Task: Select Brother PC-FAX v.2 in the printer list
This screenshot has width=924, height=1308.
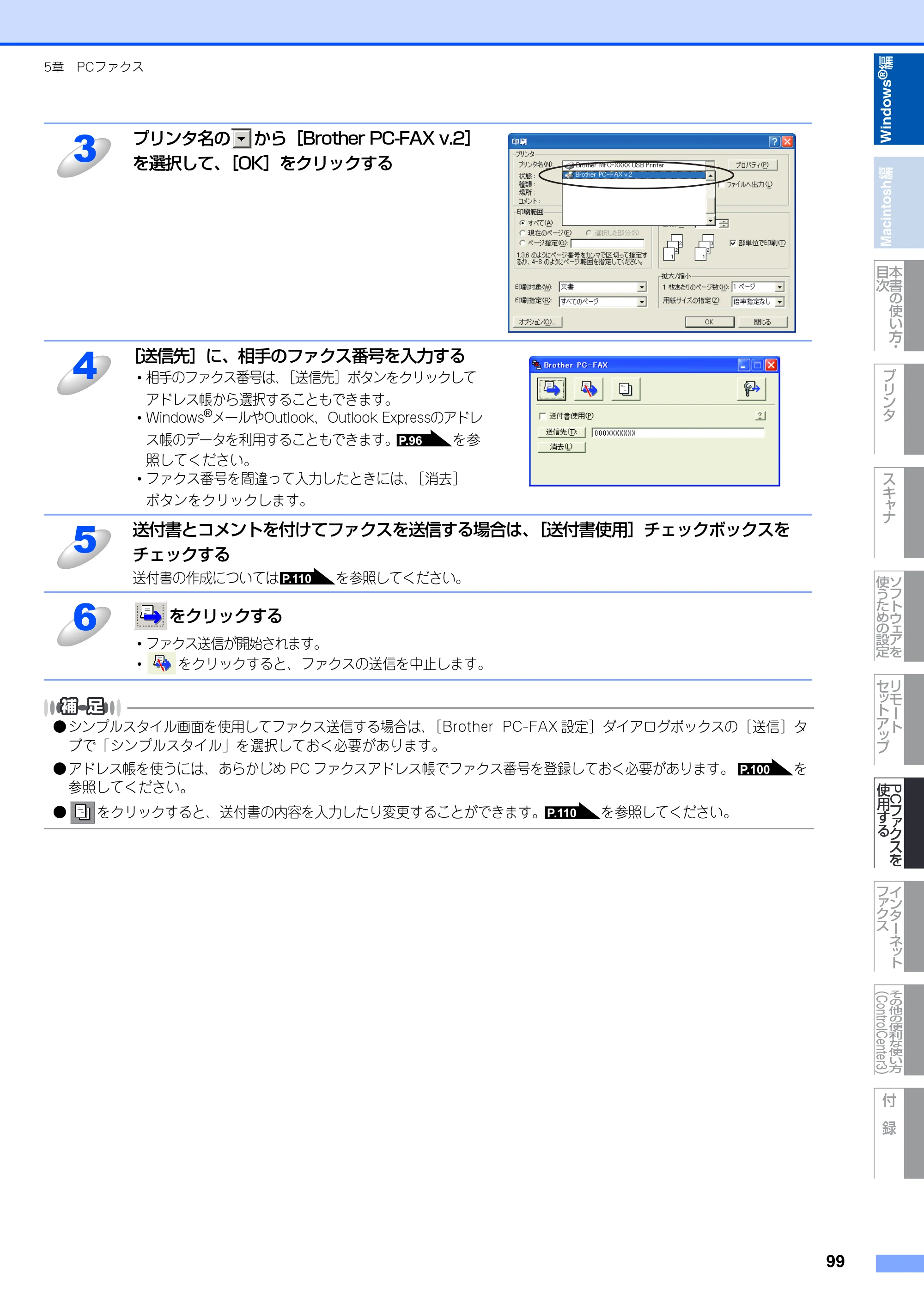Action: point(634,175)
